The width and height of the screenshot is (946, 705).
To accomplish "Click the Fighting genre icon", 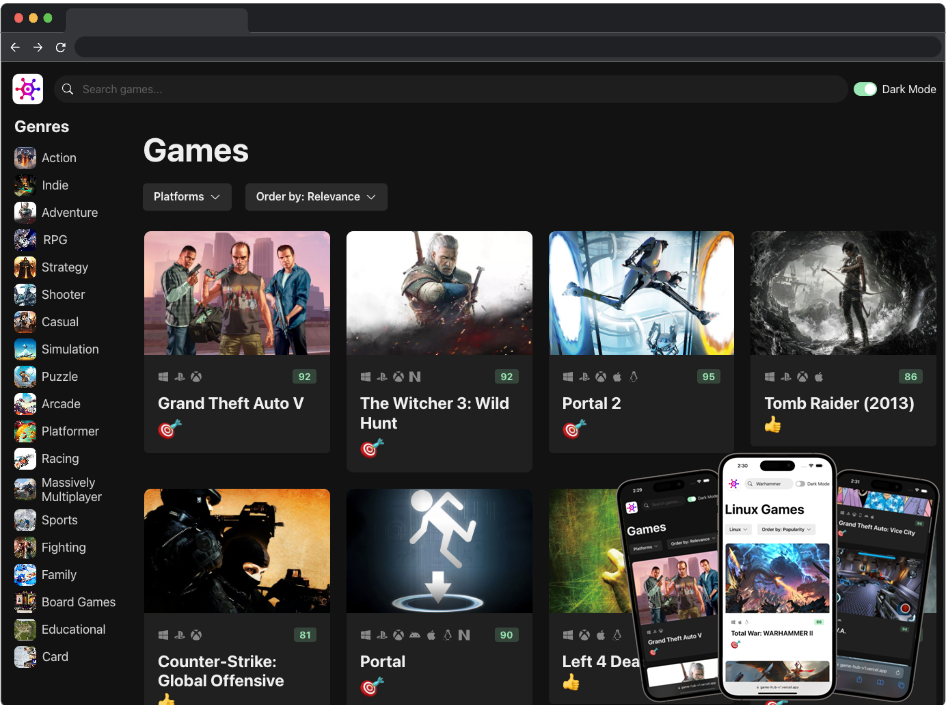I will click(25, 548).
